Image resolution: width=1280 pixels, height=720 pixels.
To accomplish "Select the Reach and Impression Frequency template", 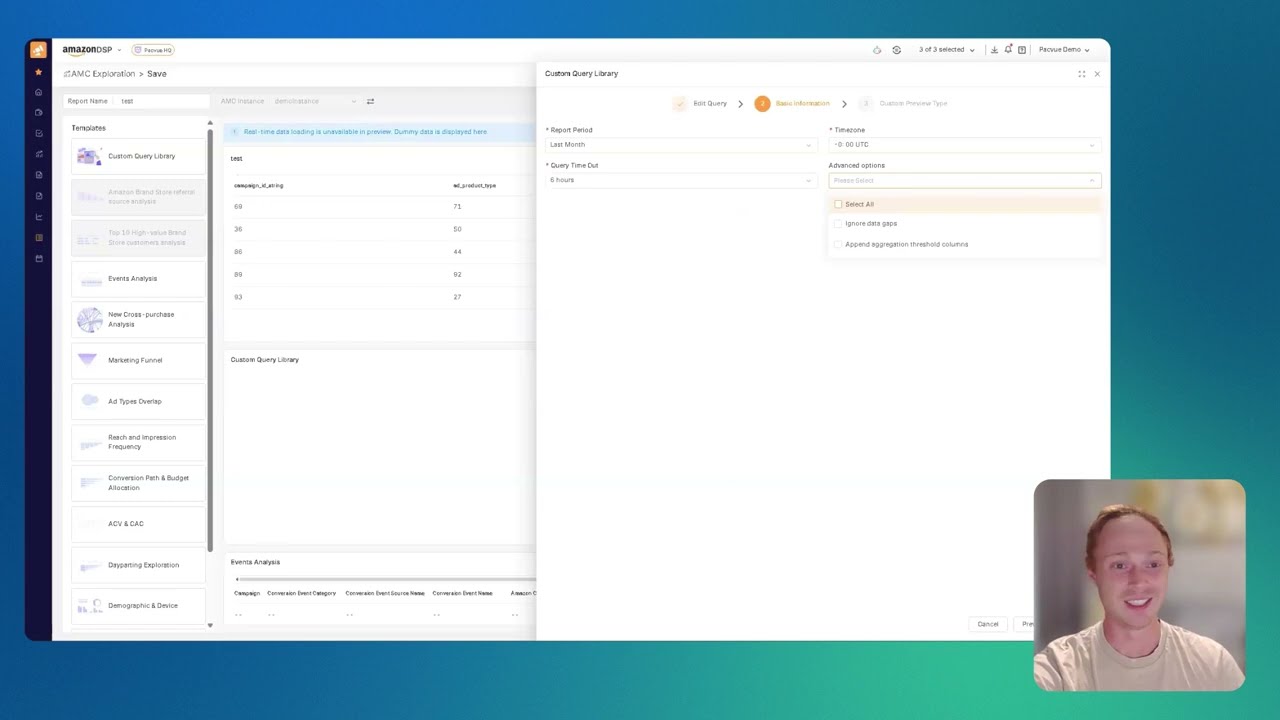I will click(x=138, y=442).
